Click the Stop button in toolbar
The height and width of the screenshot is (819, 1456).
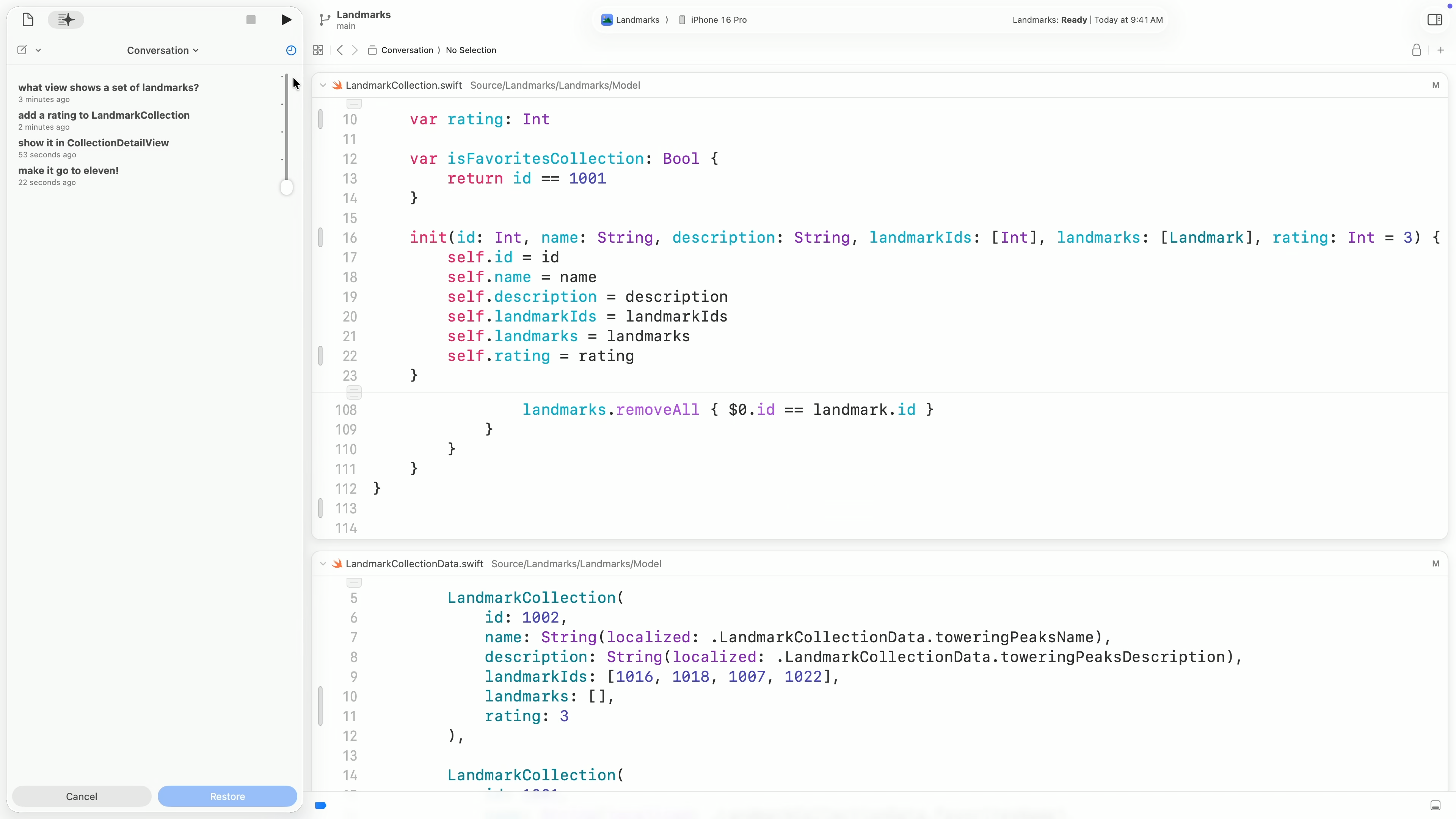click(x=251, y=20)
